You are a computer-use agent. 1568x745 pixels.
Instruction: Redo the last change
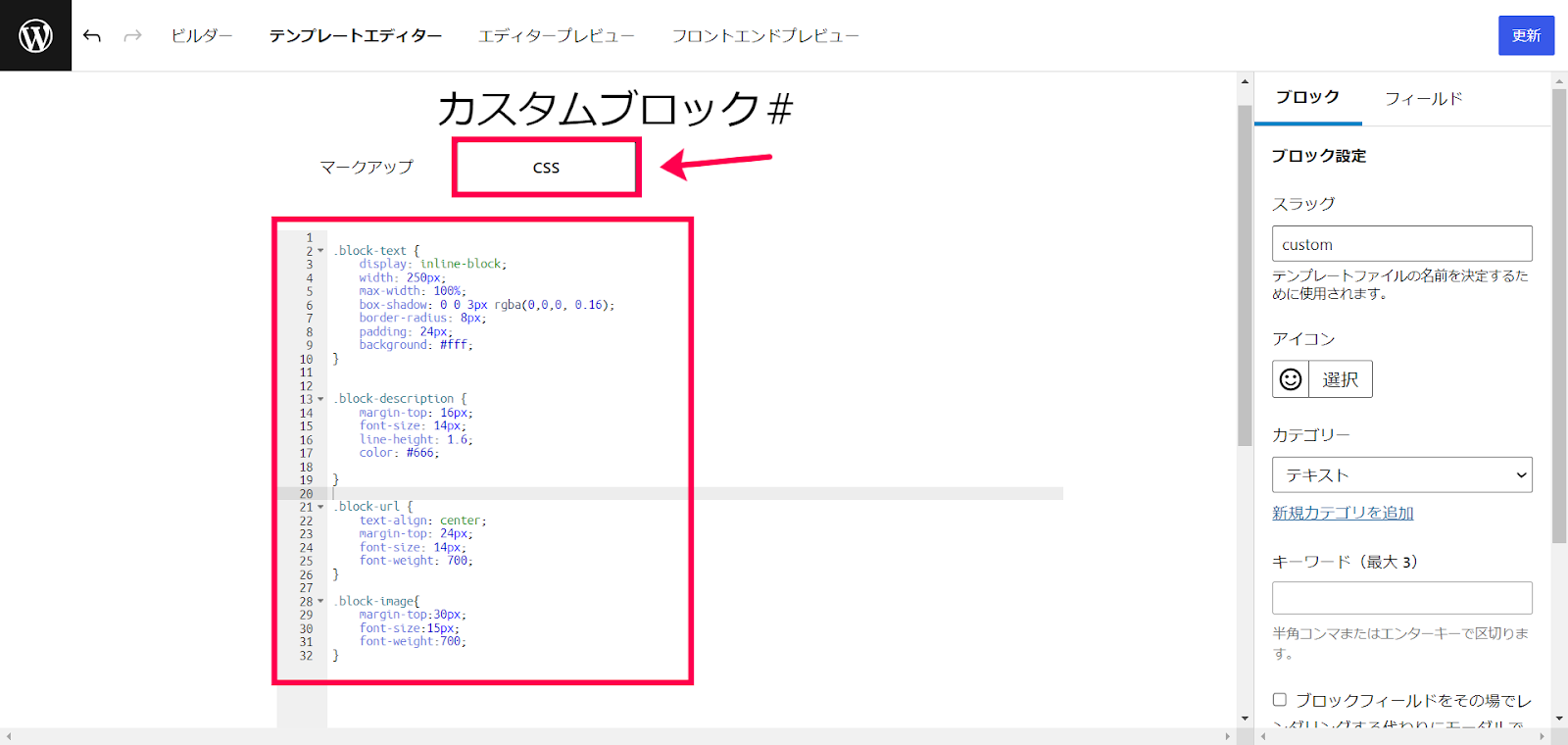pos(132,36)
